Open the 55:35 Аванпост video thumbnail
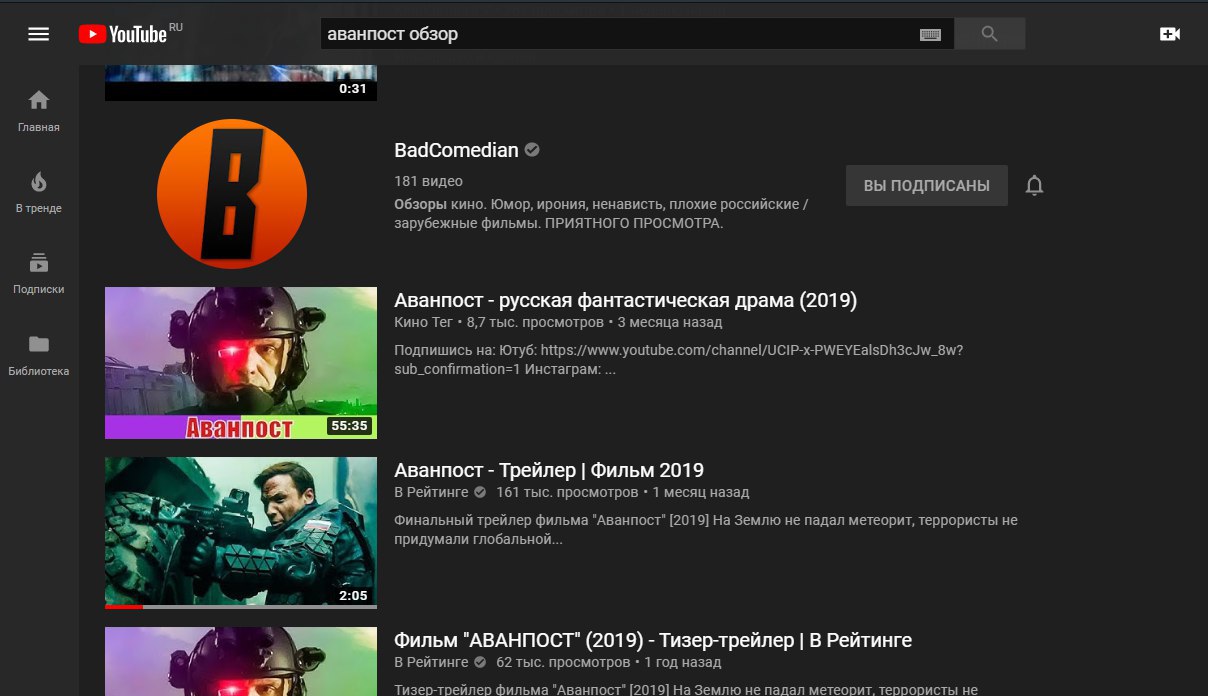The width and height of the screenshot is (1208, 696). [241, 363]
